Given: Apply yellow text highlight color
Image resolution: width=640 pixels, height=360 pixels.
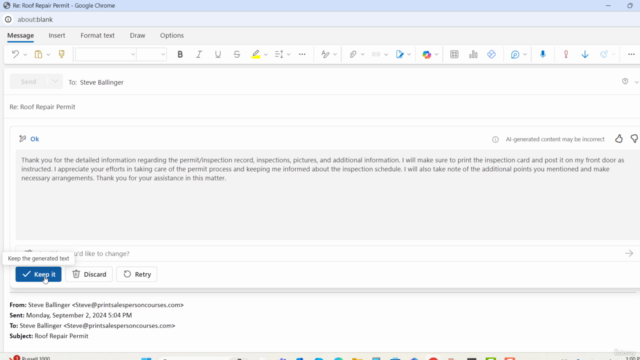Looking at the screenshot, I should coord(256,54).
